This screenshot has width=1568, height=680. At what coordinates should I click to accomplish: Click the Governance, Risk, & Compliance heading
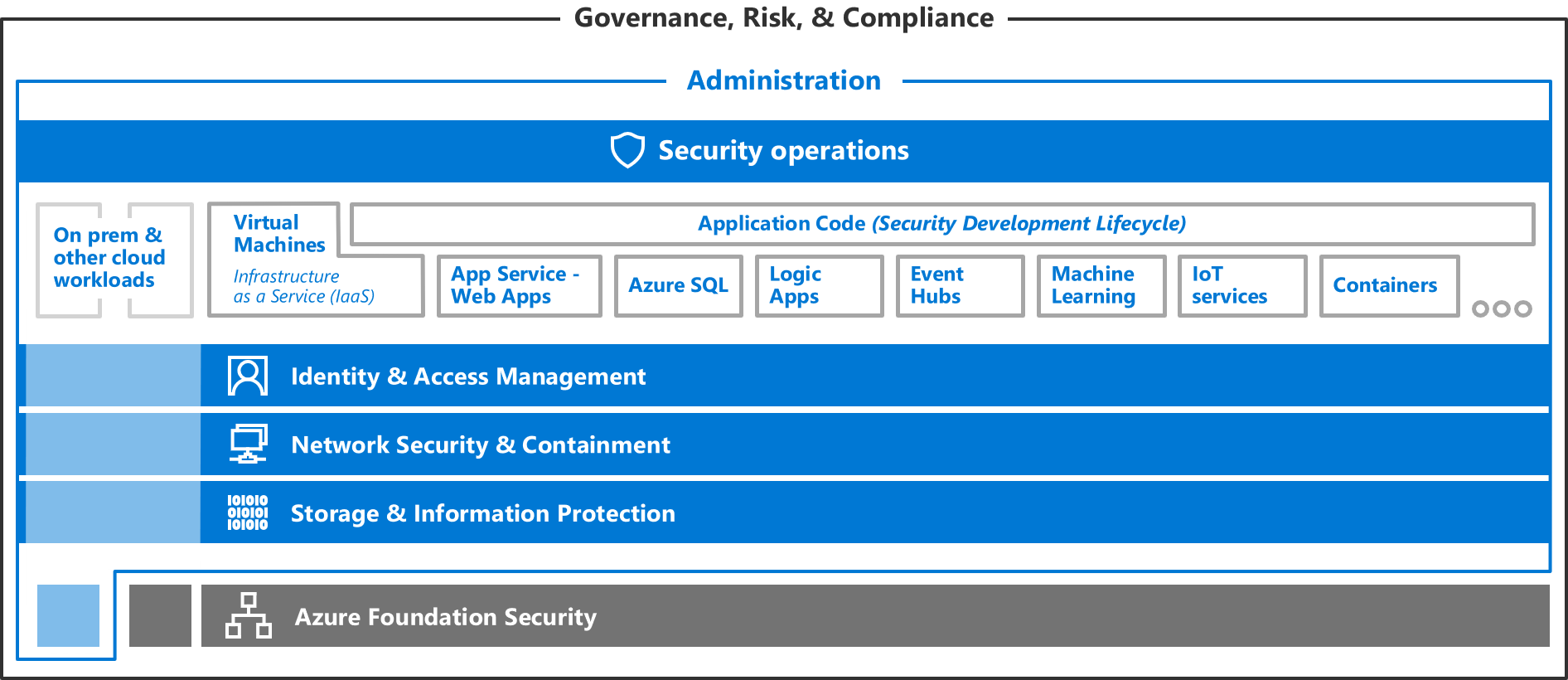coord(783,17)
